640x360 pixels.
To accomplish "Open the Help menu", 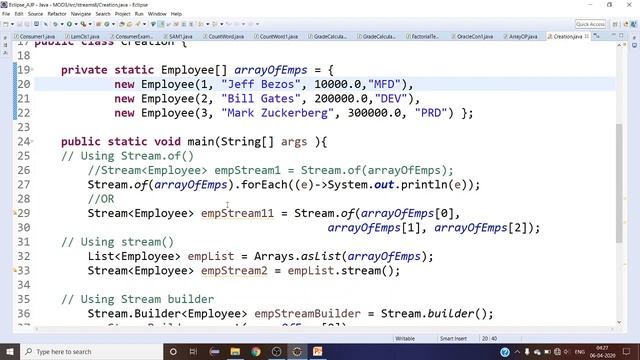I will click(x=176, y=14).
